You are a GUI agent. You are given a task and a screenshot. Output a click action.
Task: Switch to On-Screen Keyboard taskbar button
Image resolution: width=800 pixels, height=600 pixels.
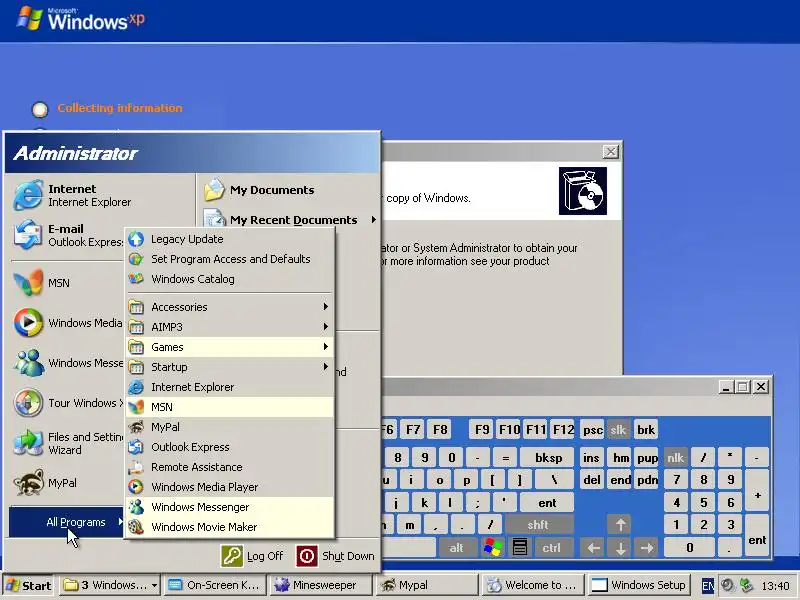pyautogui.click(x=214, y=585)
